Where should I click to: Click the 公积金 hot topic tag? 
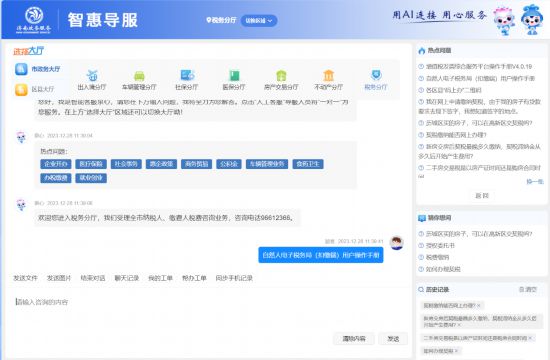click(x=229, y=164)
